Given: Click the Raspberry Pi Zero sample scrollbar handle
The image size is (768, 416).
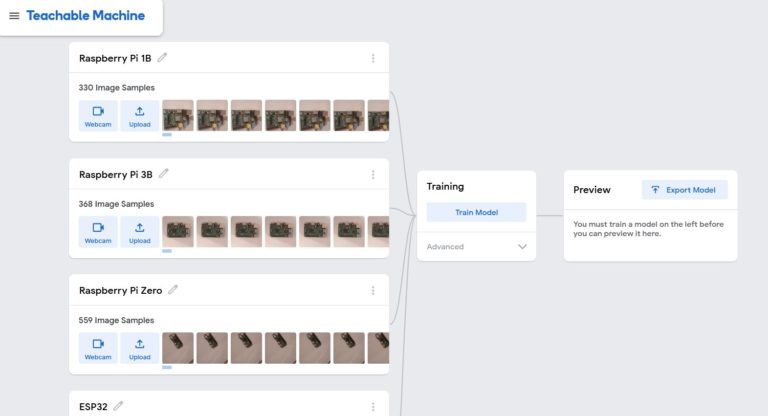Looking at the screenshot, I should 167,367.
